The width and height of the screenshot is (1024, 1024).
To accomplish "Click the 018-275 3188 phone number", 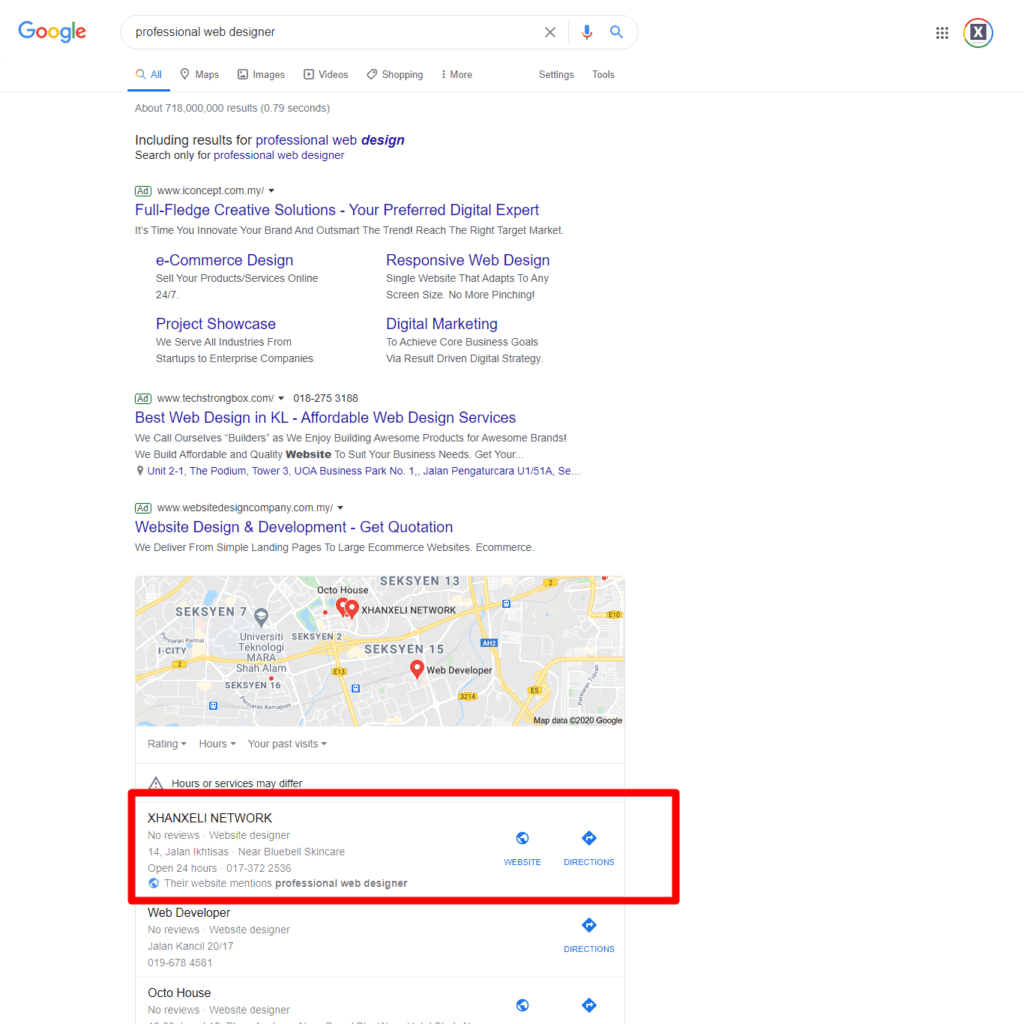I will coord(325,398).
